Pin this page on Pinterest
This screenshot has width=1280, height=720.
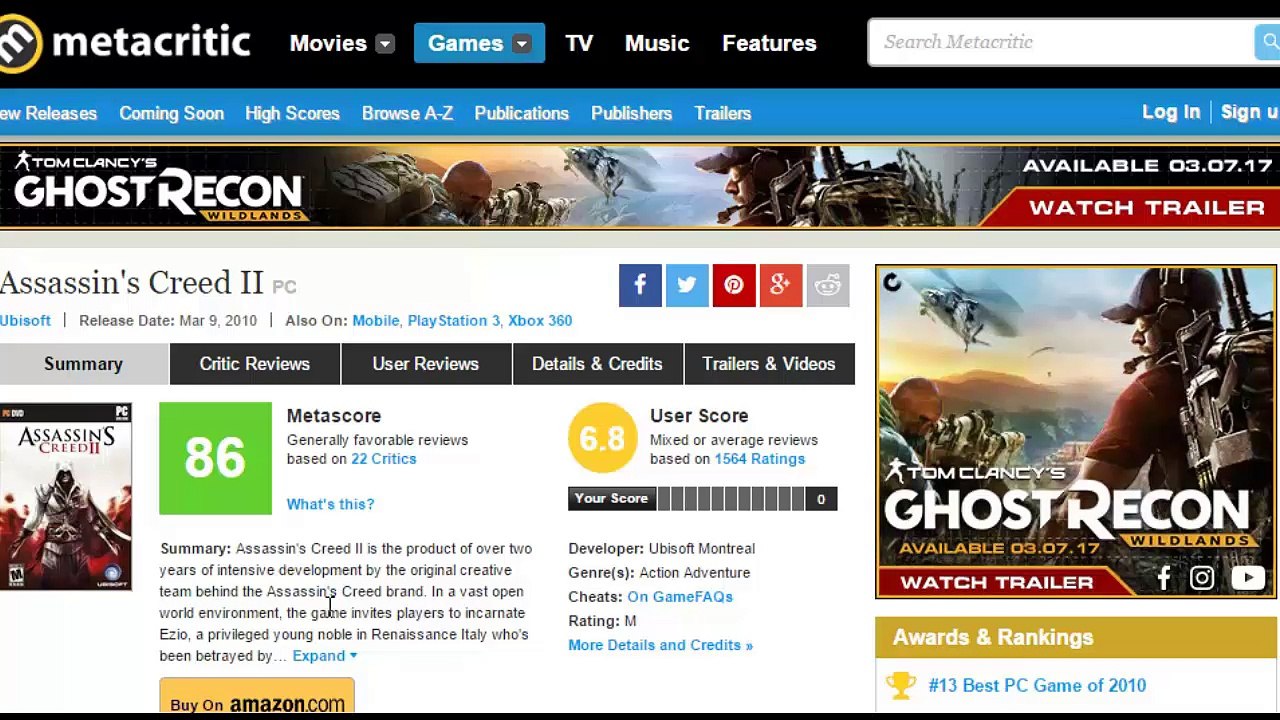734,285
